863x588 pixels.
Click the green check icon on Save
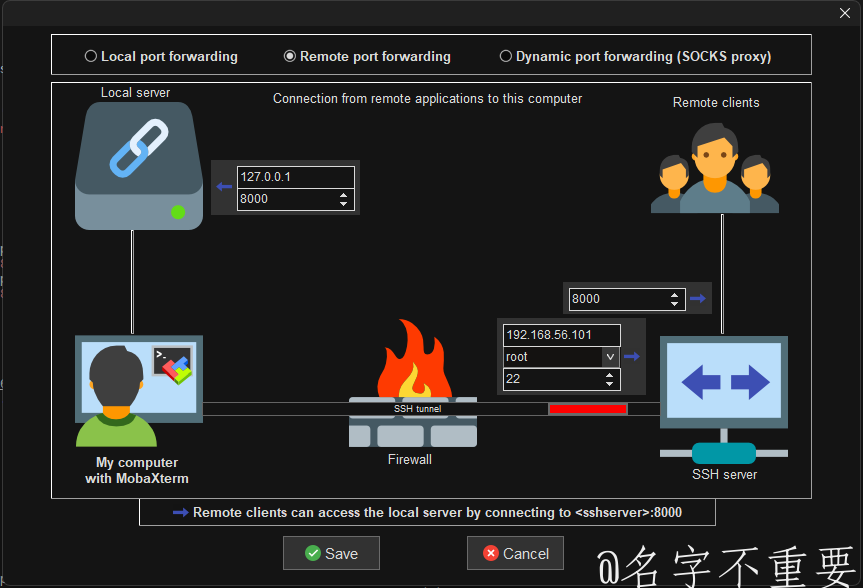tap(313, 553)
